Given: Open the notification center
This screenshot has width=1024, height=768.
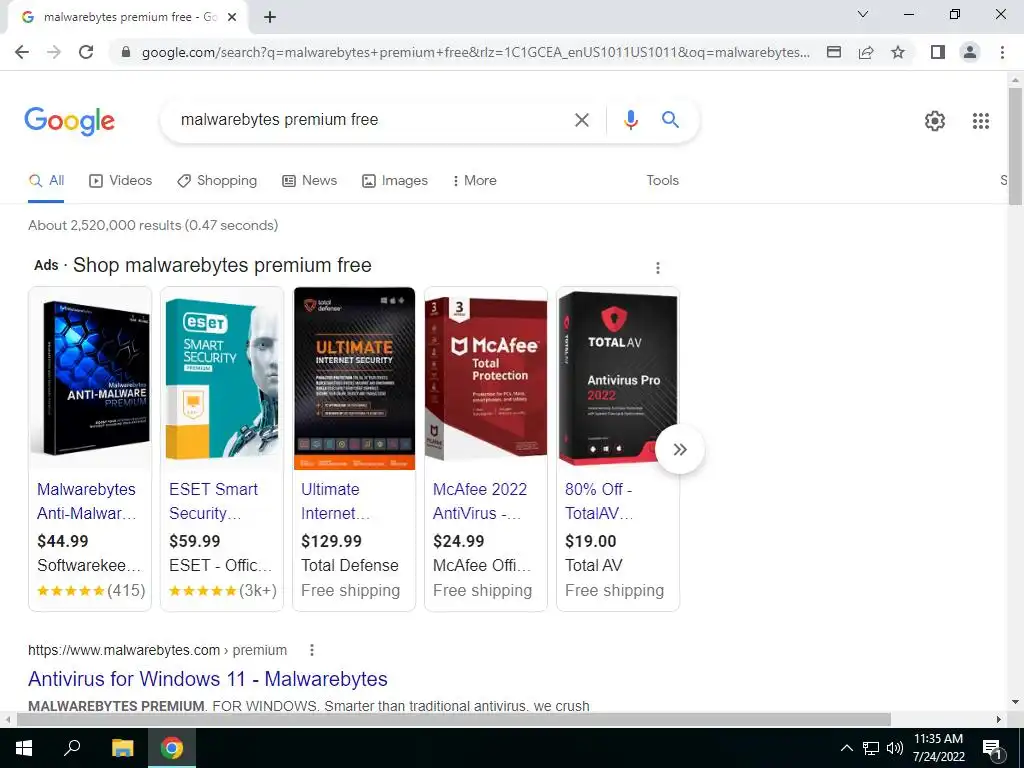Looking at the screenshot, I should [992, 749].
